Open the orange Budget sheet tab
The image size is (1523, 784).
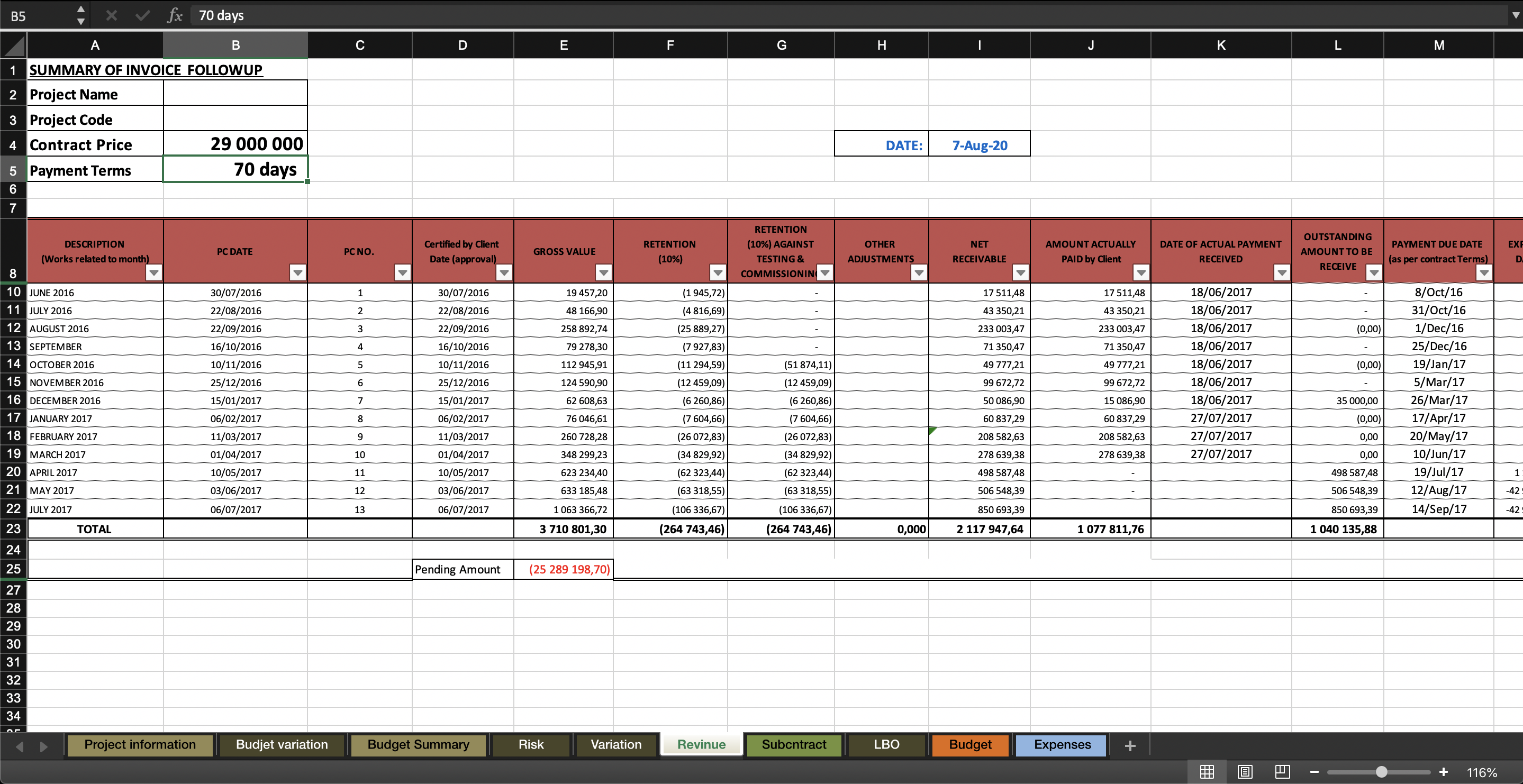pyautogui.click(x=970, y=745)
